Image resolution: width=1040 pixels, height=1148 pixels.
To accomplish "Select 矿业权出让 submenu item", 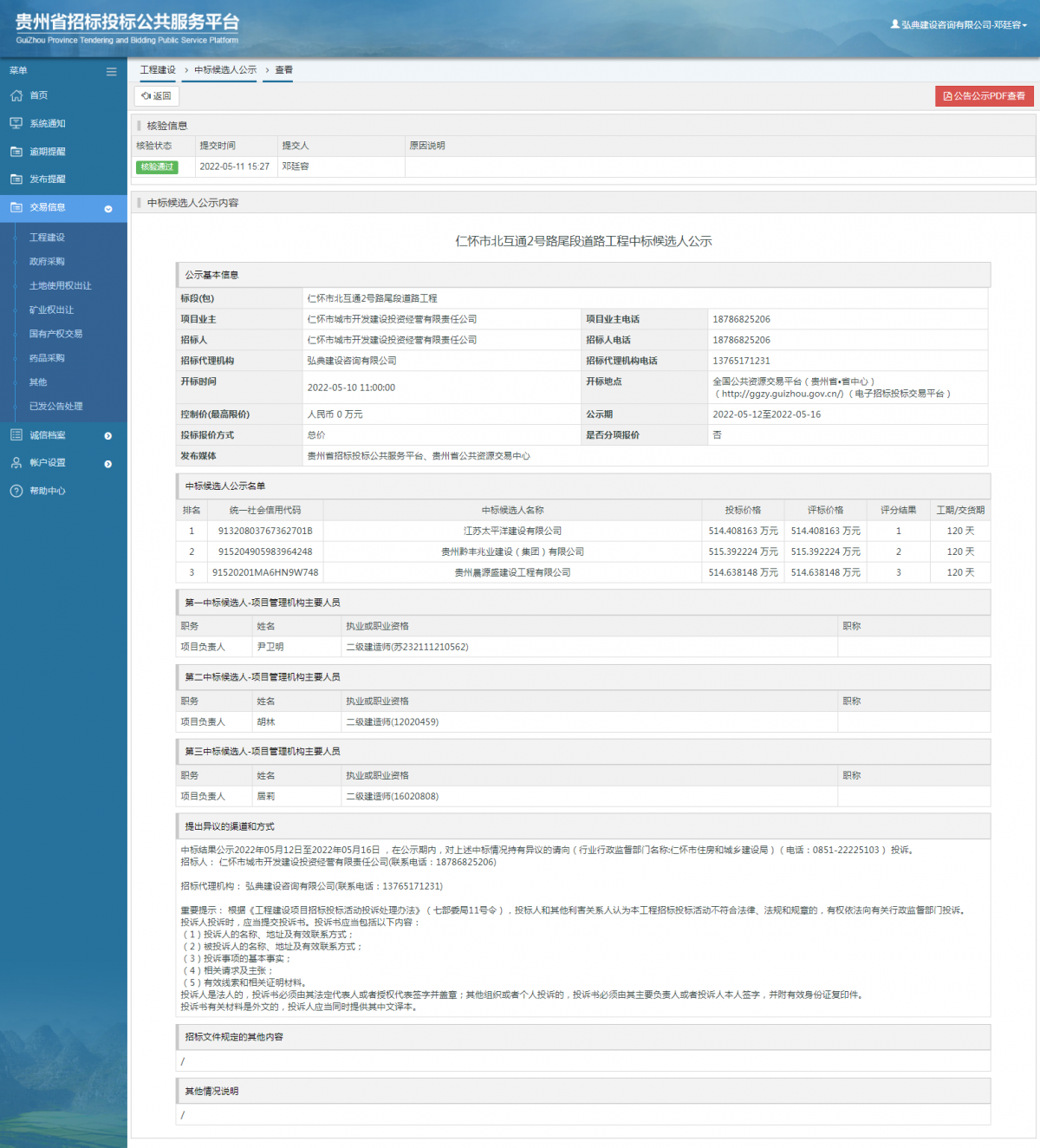I will click(x=51, y=310).
